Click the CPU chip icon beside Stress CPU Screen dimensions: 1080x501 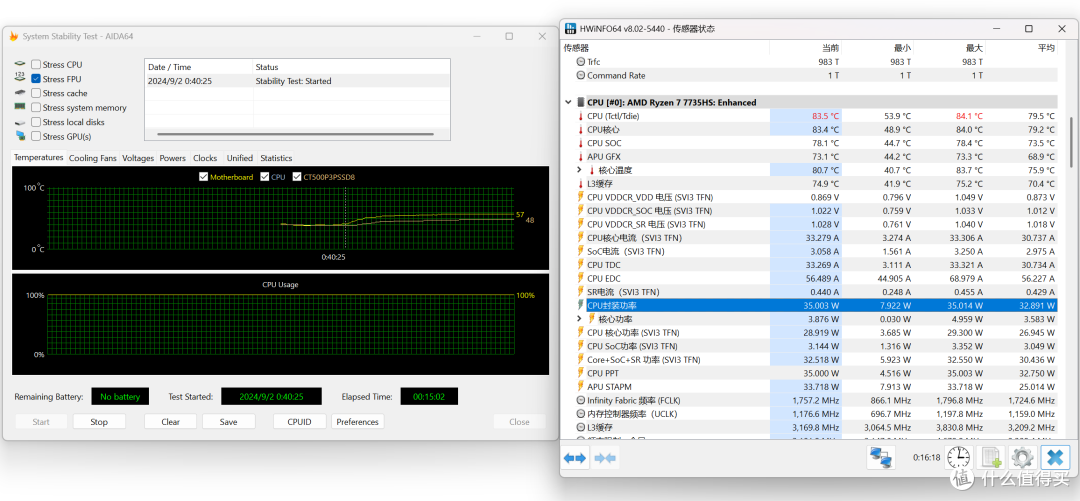click(x=20, y=64)
